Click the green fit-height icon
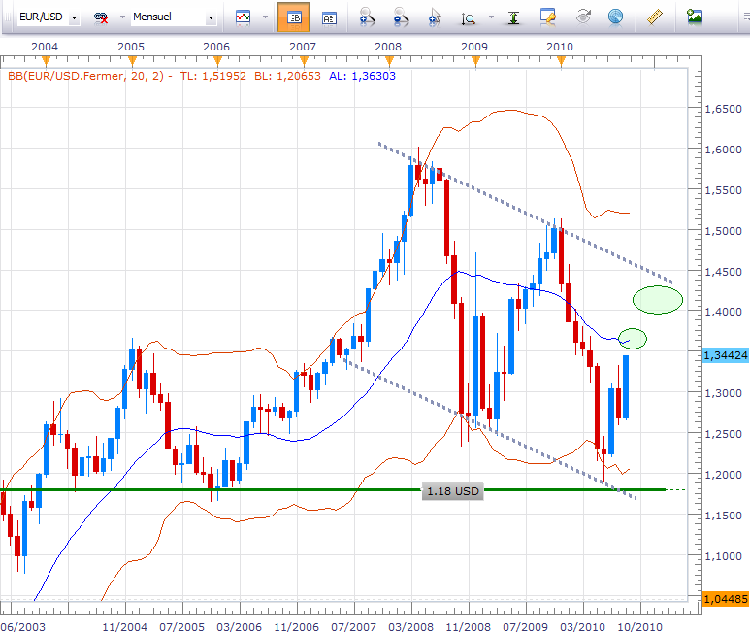Image resolution: width=750 pixels, height=632 pixels. click(513, 18)
